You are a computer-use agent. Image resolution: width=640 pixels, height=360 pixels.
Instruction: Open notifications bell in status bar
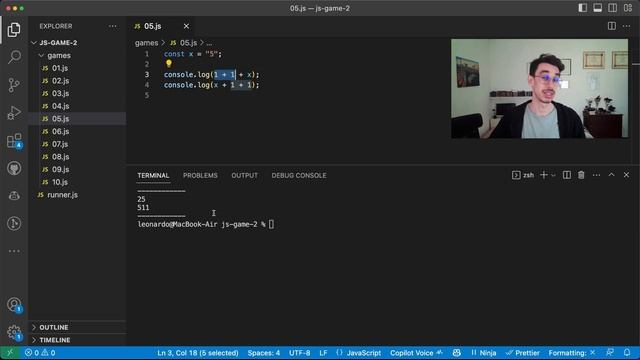(x=627, y=353)
